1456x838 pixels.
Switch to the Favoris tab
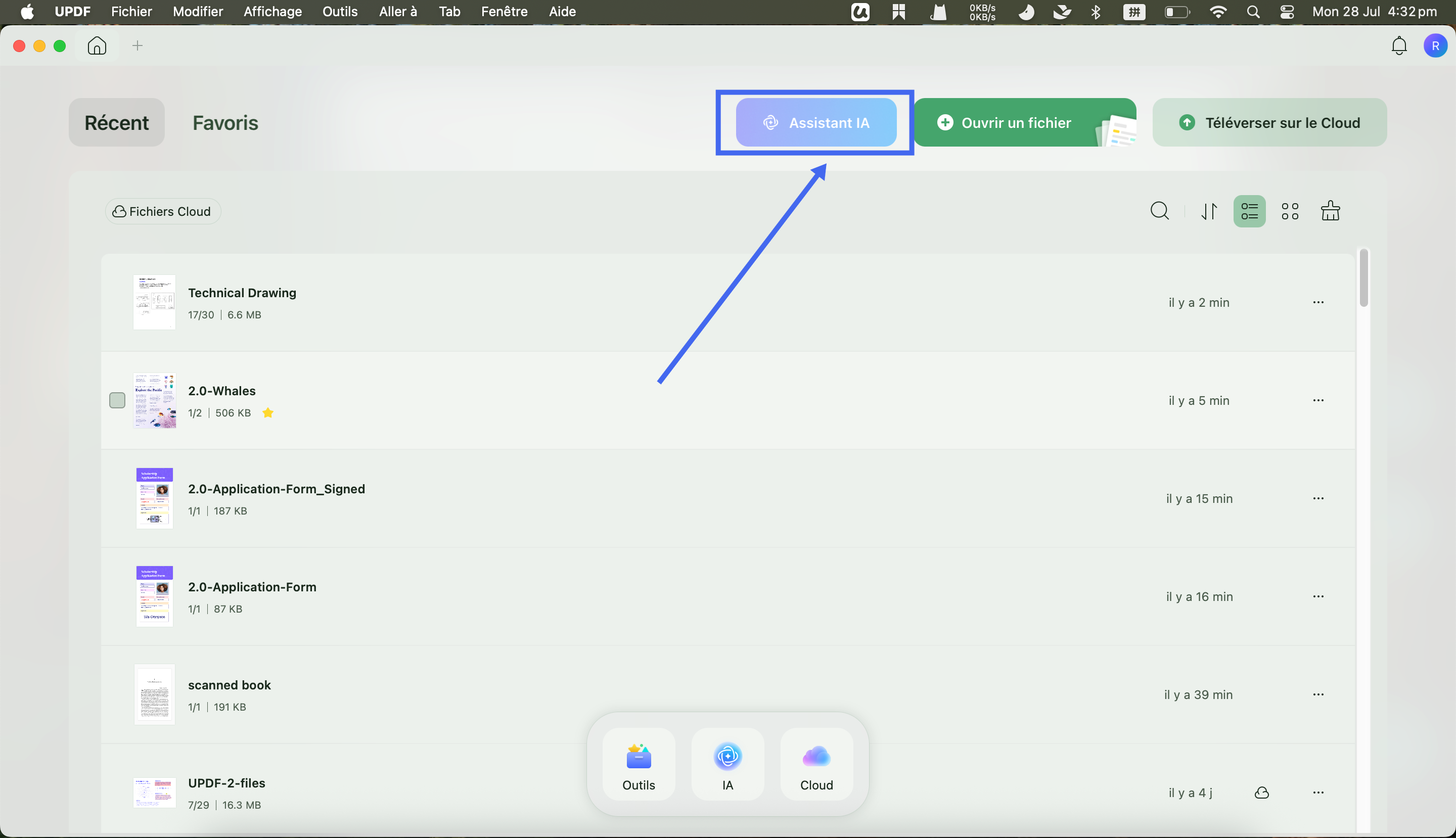pyautogui.click(x=225, y=122)
